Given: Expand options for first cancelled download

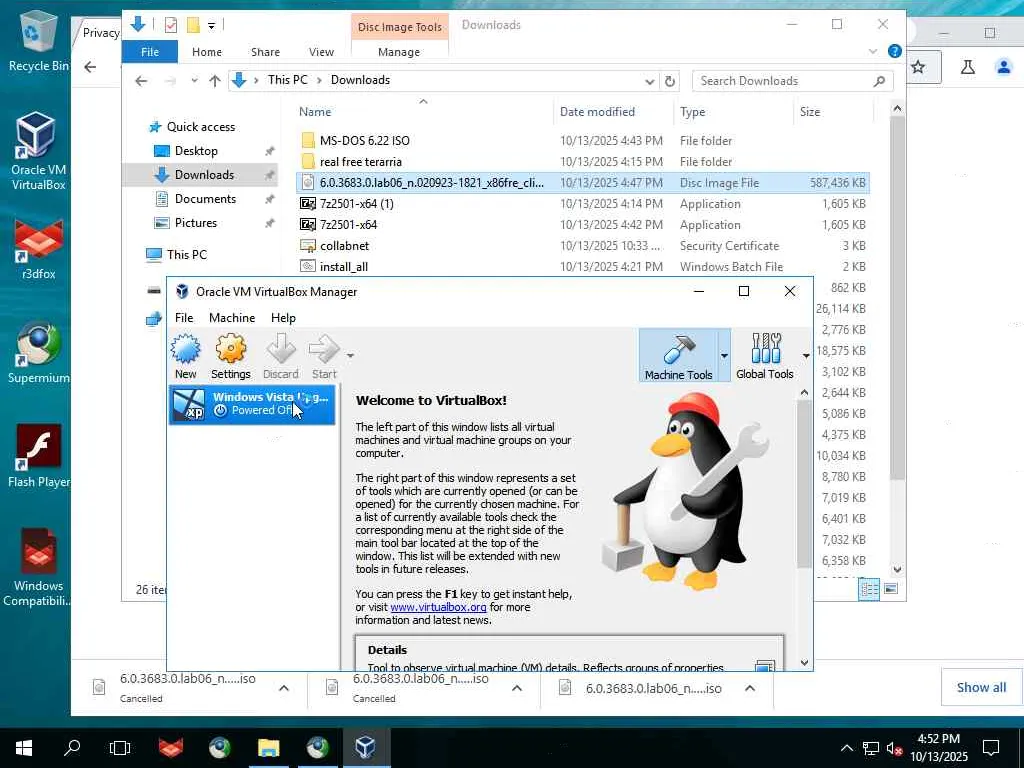Looking at the screenshot, I should coord(284,688).
